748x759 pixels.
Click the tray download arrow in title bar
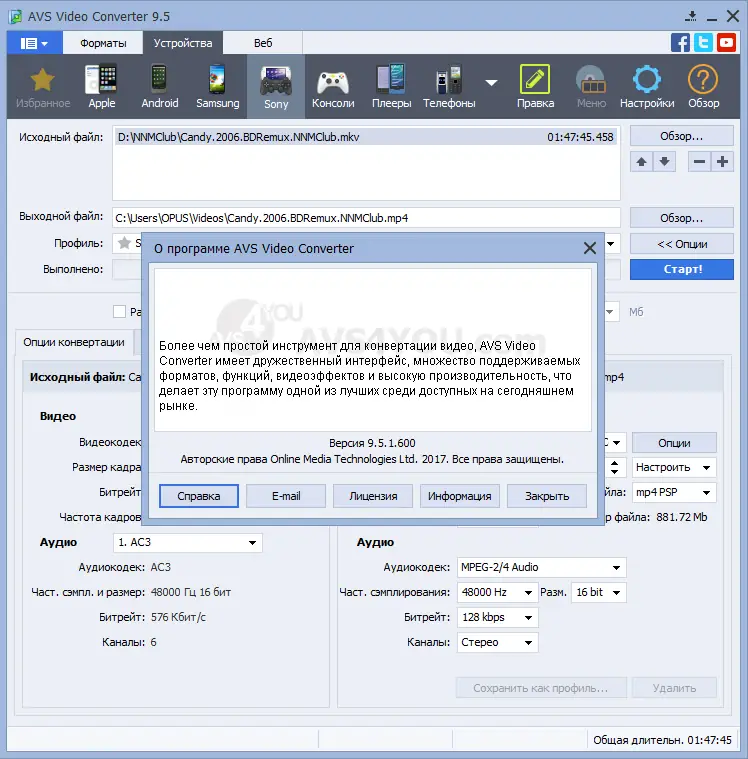pos(691,16)
